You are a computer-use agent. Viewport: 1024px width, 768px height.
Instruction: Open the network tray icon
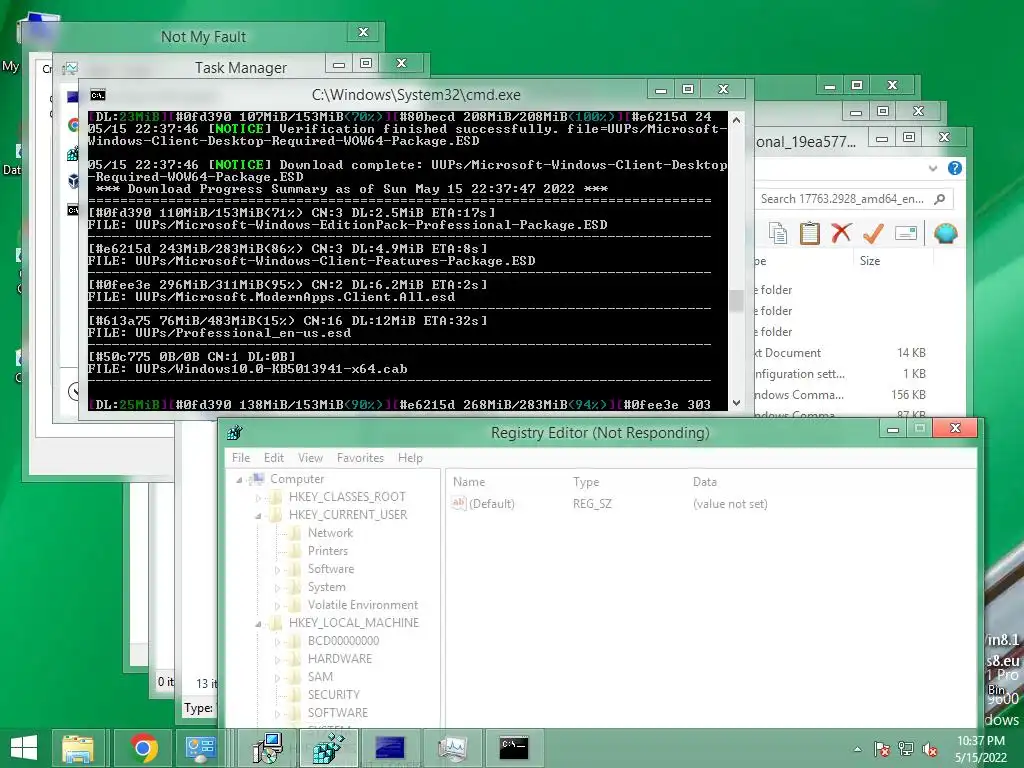click(x=906, y=749)
